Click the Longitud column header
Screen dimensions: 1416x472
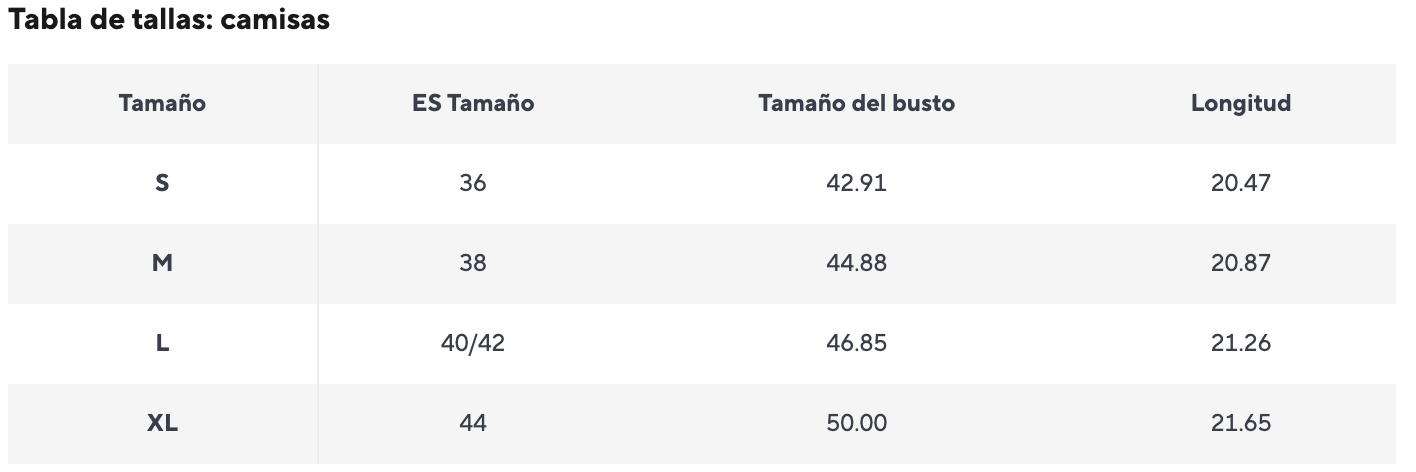click(x=1240, y=103)
